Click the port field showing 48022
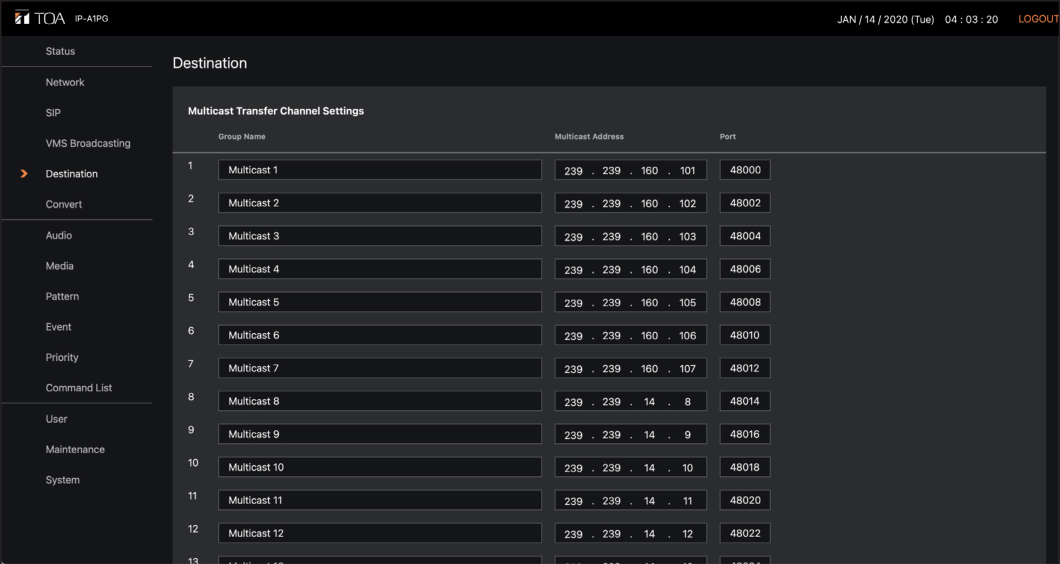Screen dimensions: 1060x564 (x=745, y=533)
